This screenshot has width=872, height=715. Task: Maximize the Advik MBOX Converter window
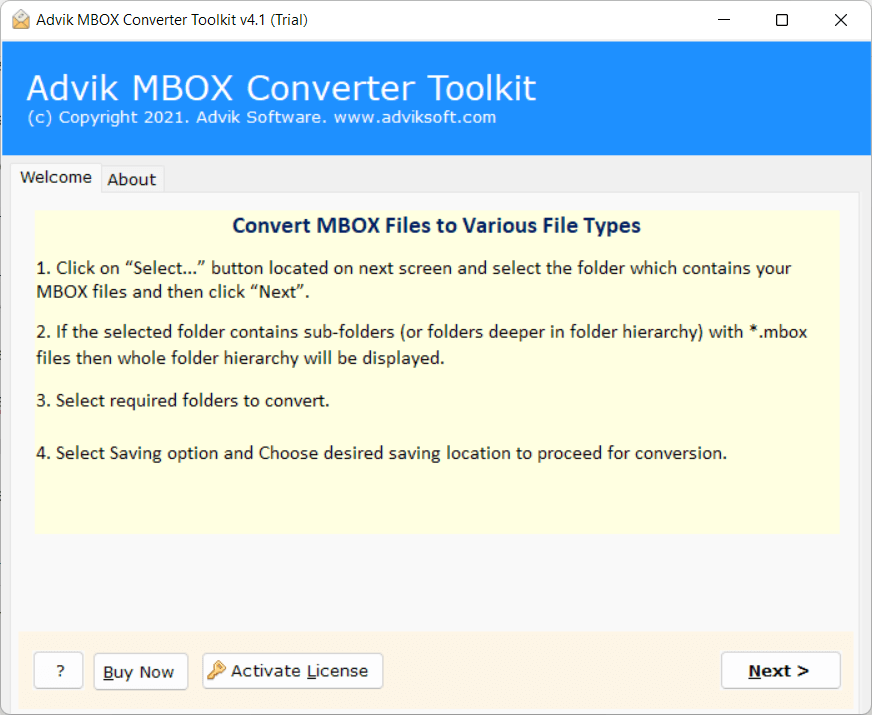[782, 20]
